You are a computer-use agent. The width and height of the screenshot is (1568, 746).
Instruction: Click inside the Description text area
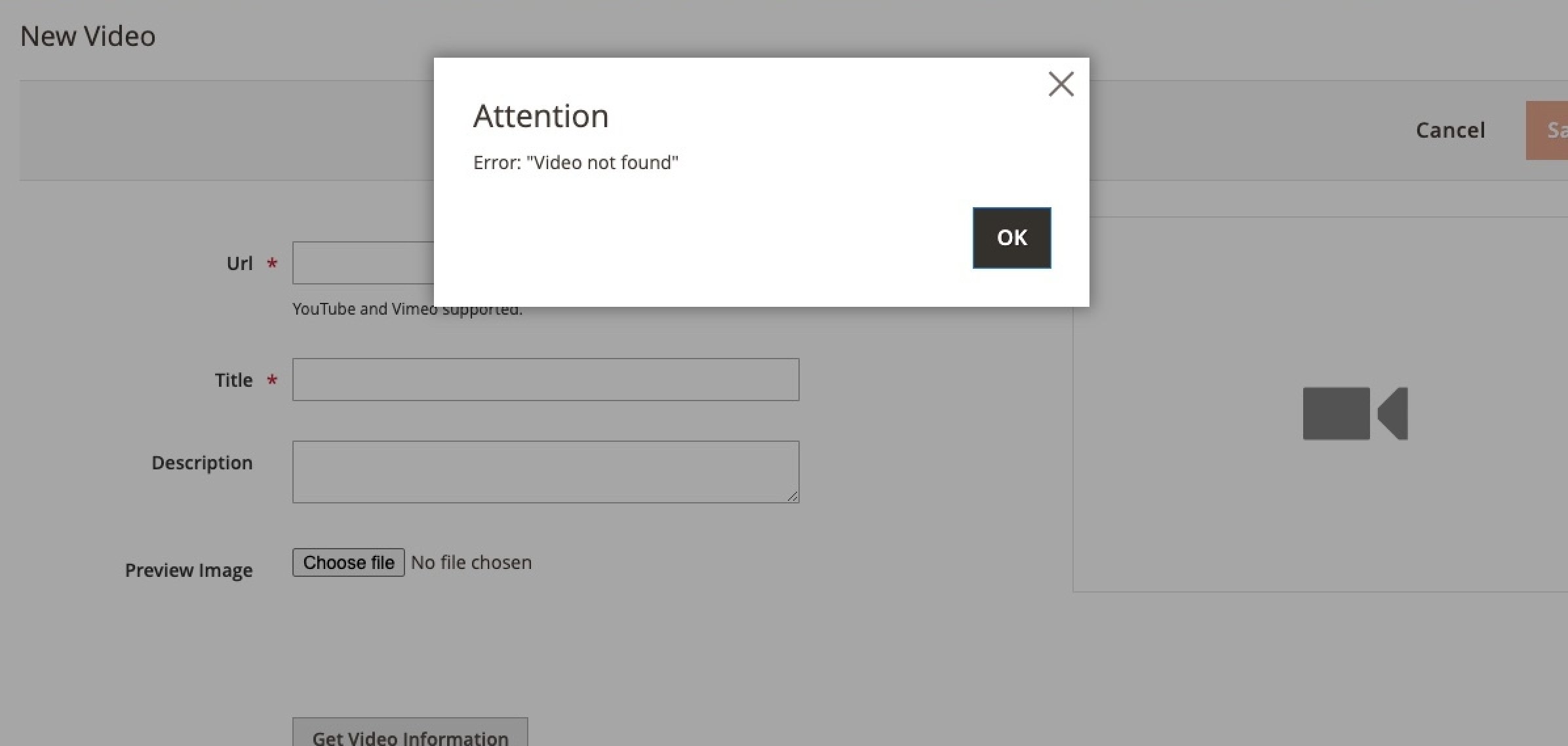545,471
